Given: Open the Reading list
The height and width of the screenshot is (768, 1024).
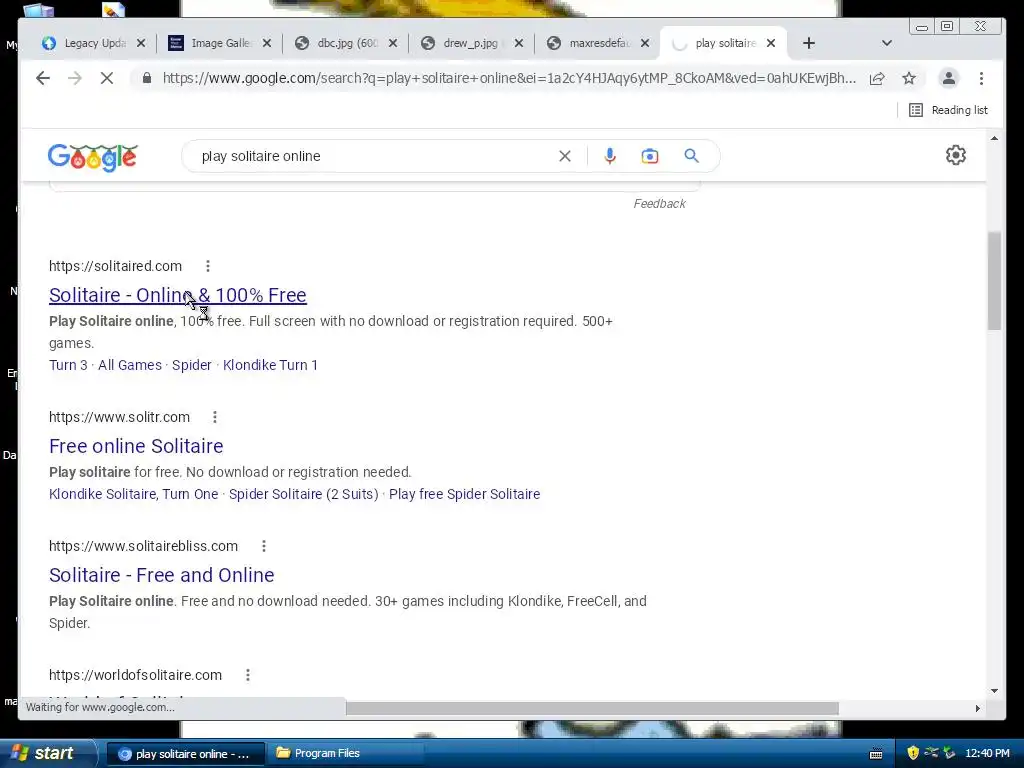Looking at the screenshot, I should tap(948, 110).
